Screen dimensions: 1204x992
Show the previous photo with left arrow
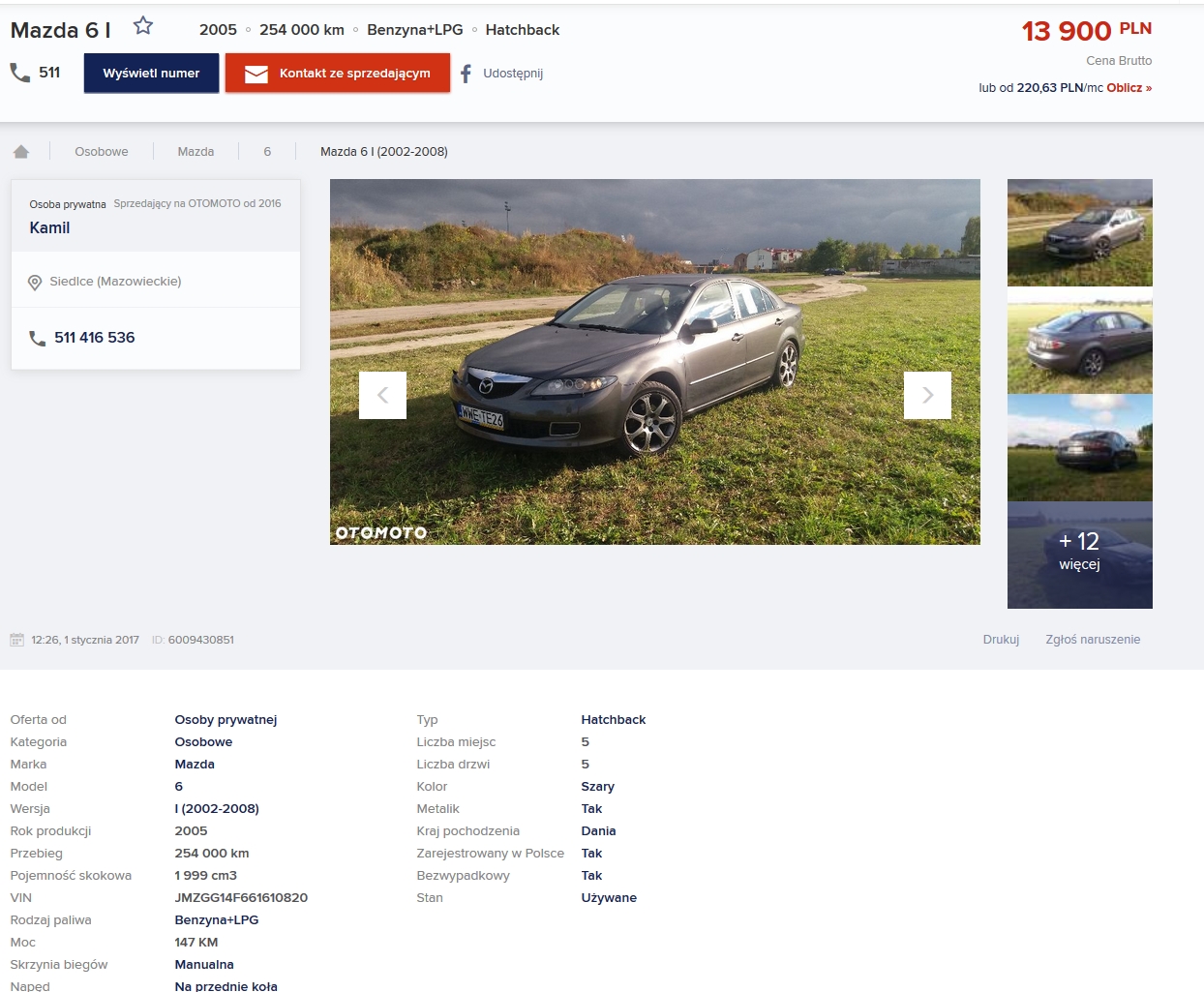382,395
